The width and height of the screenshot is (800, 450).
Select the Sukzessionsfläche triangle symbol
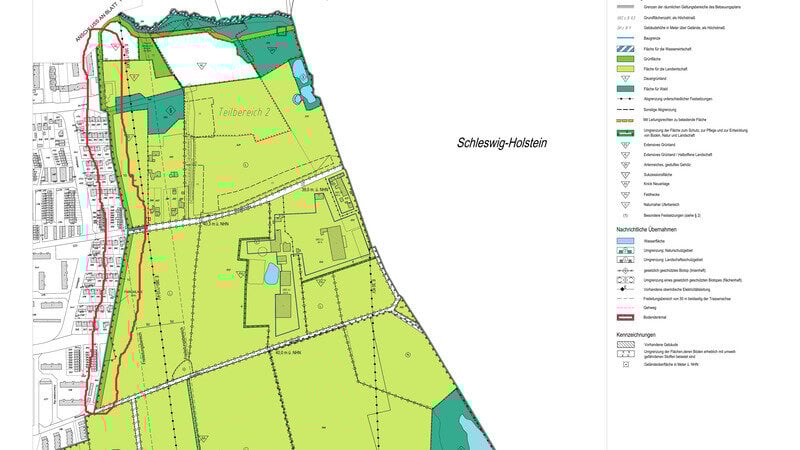[x=626, y=175]
